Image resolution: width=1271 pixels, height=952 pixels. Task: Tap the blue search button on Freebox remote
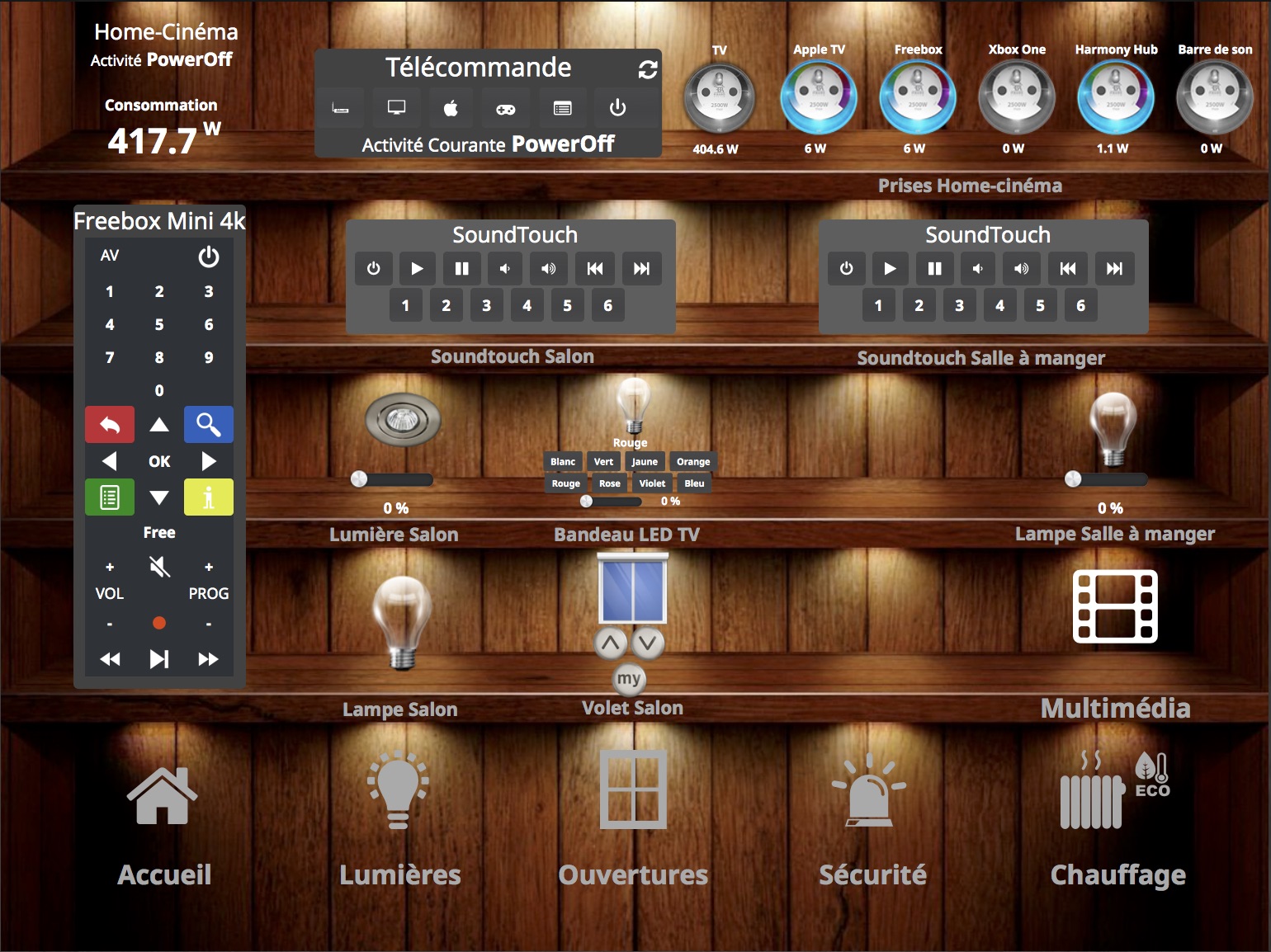point(209,425)
